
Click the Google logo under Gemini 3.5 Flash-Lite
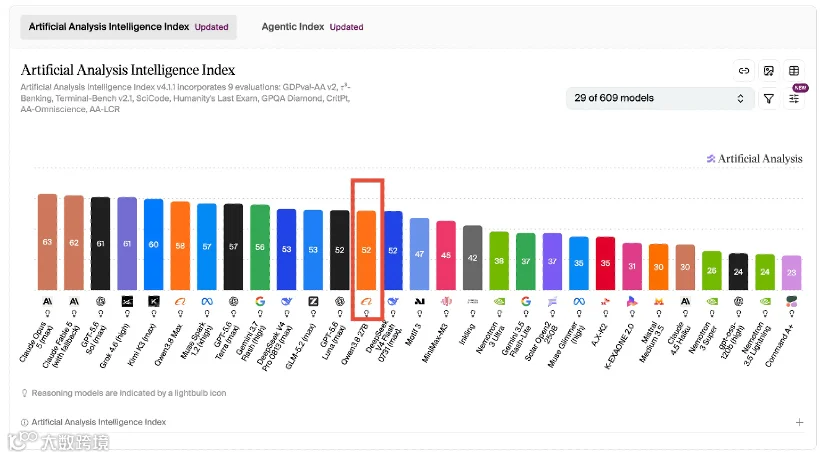coord(526,301)
